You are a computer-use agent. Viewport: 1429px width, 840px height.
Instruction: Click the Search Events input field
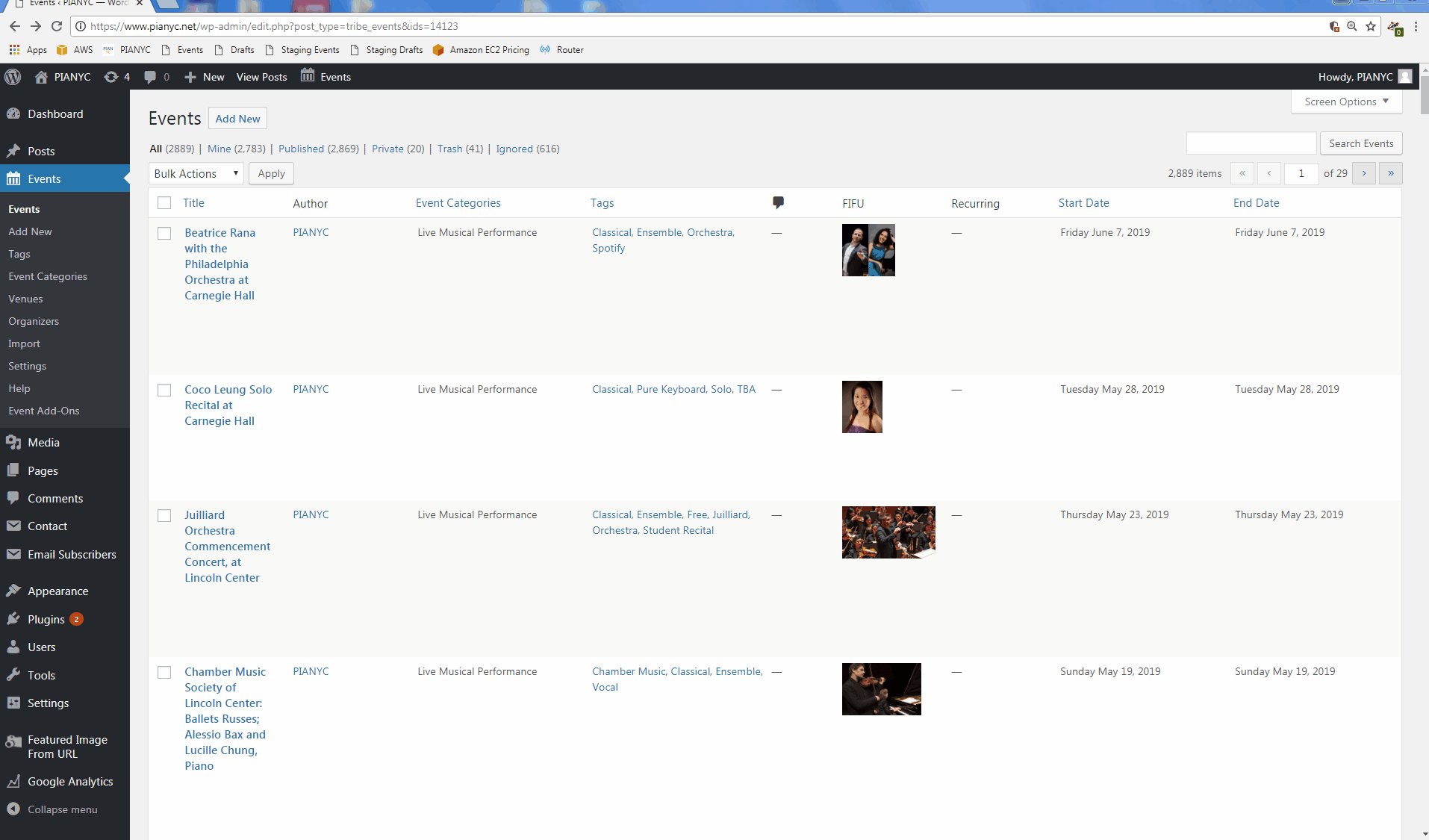coord(1251,143)
